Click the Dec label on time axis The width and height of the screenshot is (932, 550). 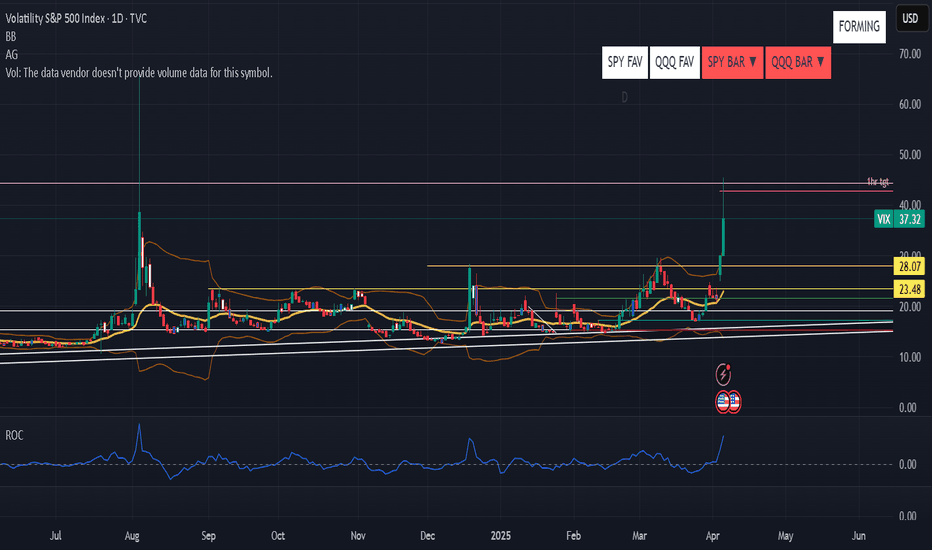[x=427, y=536]
